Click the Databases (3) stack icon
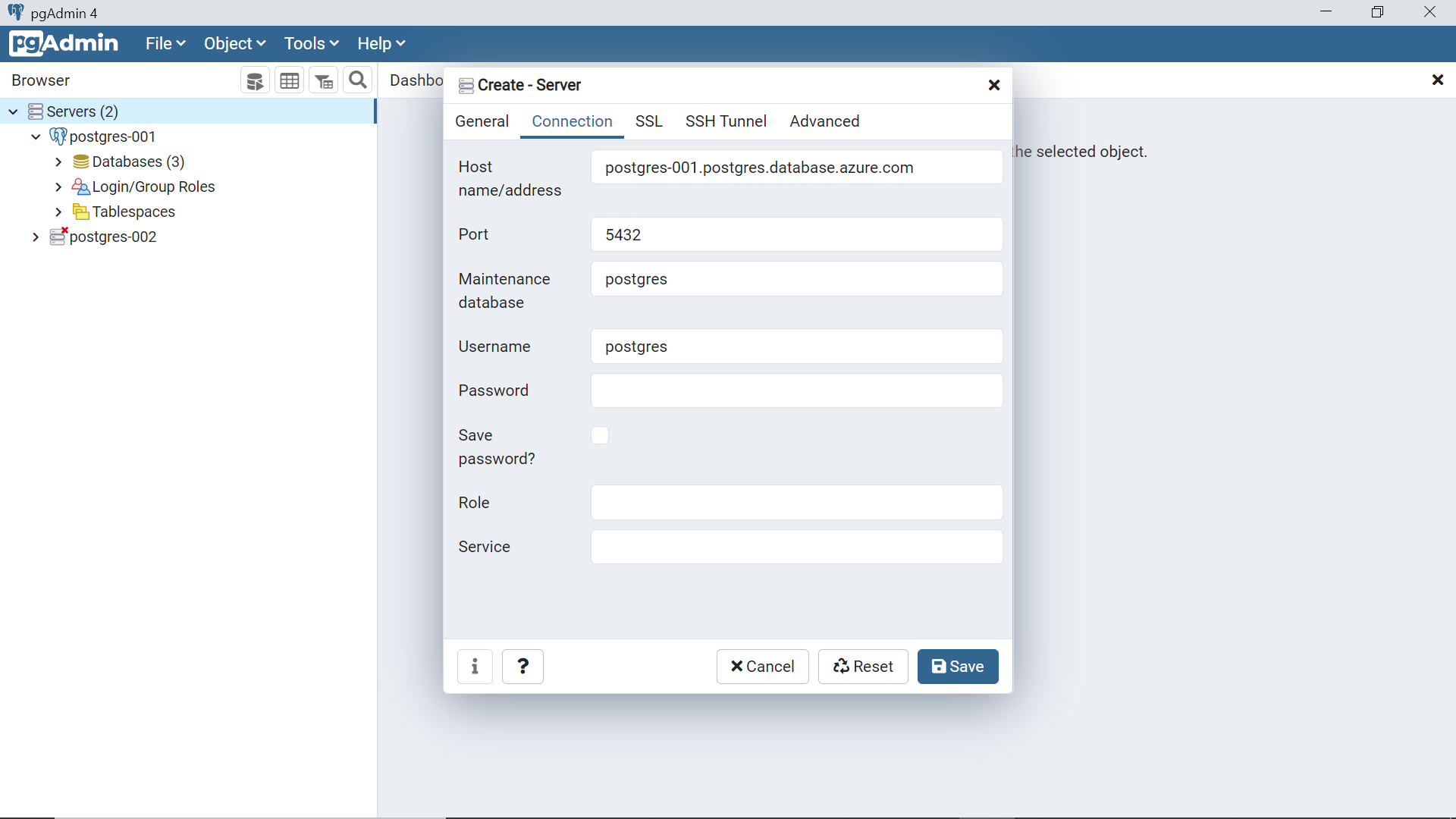1456x819 pixels. pos(80,162)
